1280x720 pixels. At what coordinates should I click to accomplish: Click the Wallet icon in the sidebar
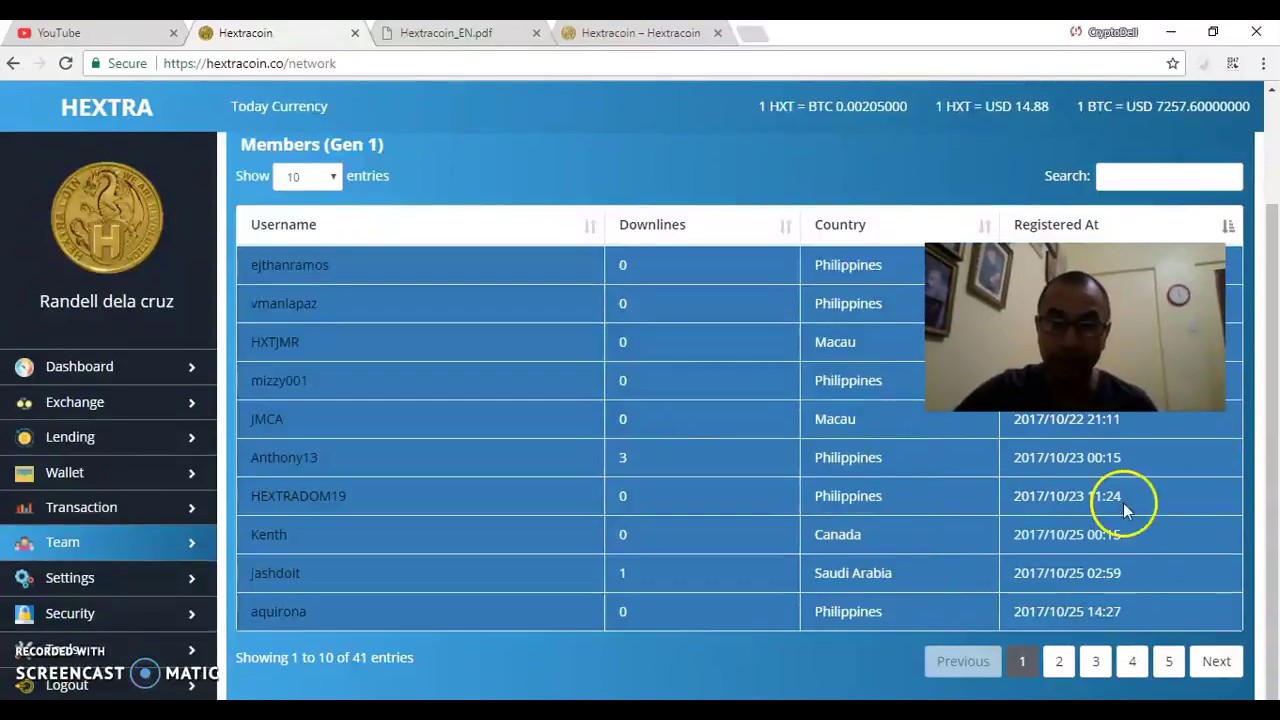[24, 472]
